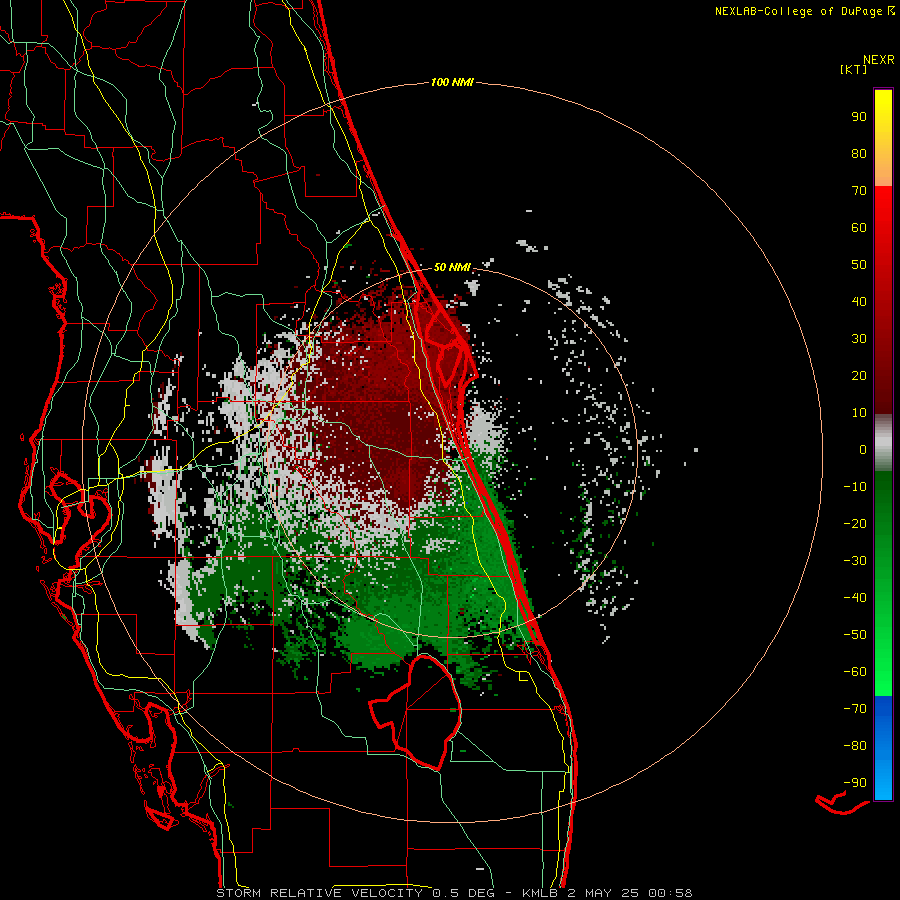Select the -50 knot scale label
Viewport: 900px width, 900px height.
[x=855, y=635]
